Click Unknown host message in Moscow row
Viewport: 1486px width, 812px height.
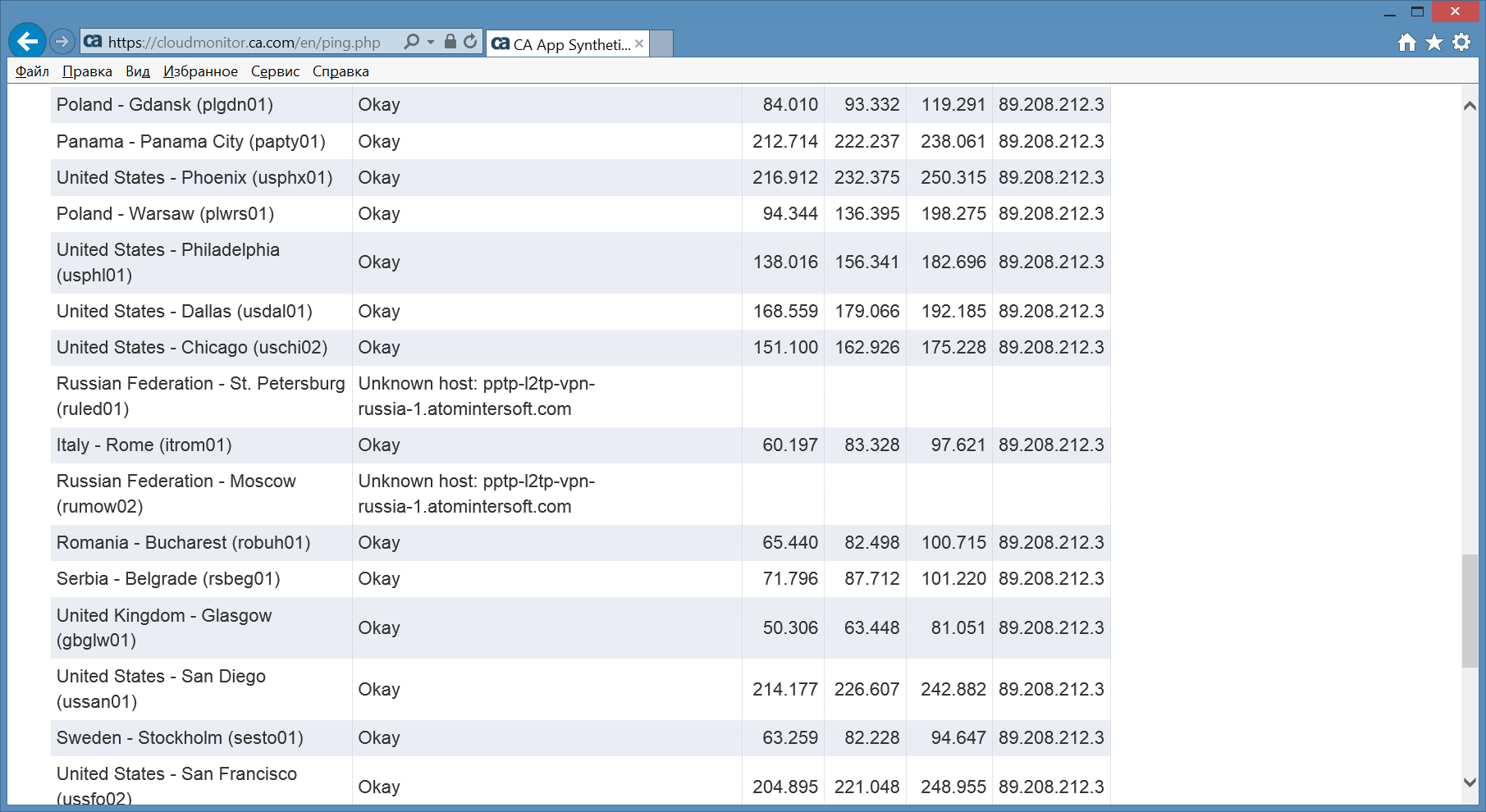477,494
